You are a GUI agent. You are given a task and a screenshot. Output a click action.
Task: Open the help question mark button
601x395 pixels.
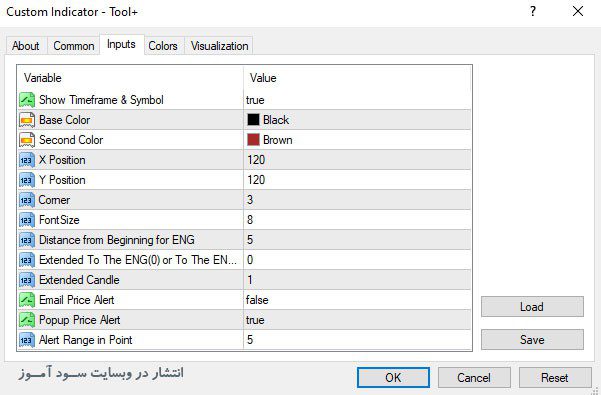click(x=533, y=11)
